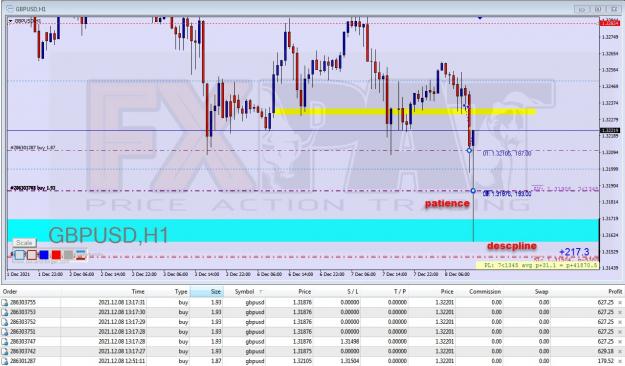Select order icon for order 286303742
This screenshot has height=366, width=625.
point(5,351)
